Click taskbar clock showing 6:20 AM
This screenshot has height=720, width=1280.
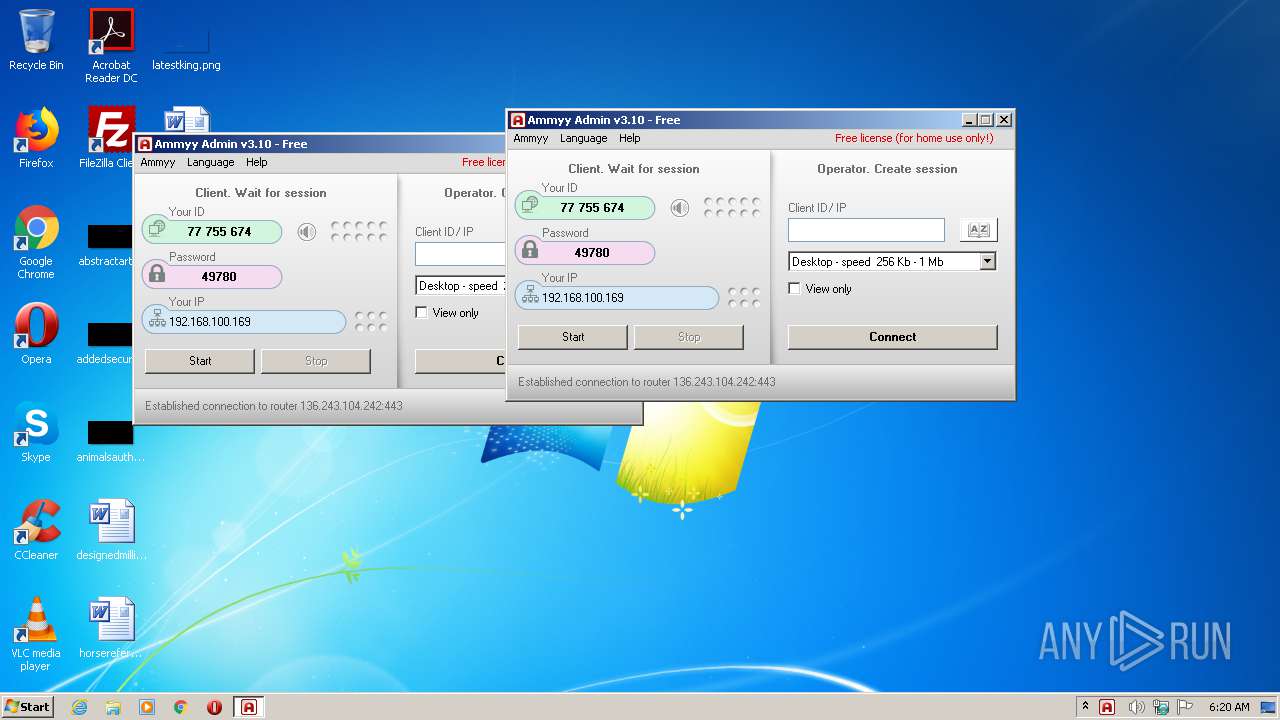[1229, 707]
